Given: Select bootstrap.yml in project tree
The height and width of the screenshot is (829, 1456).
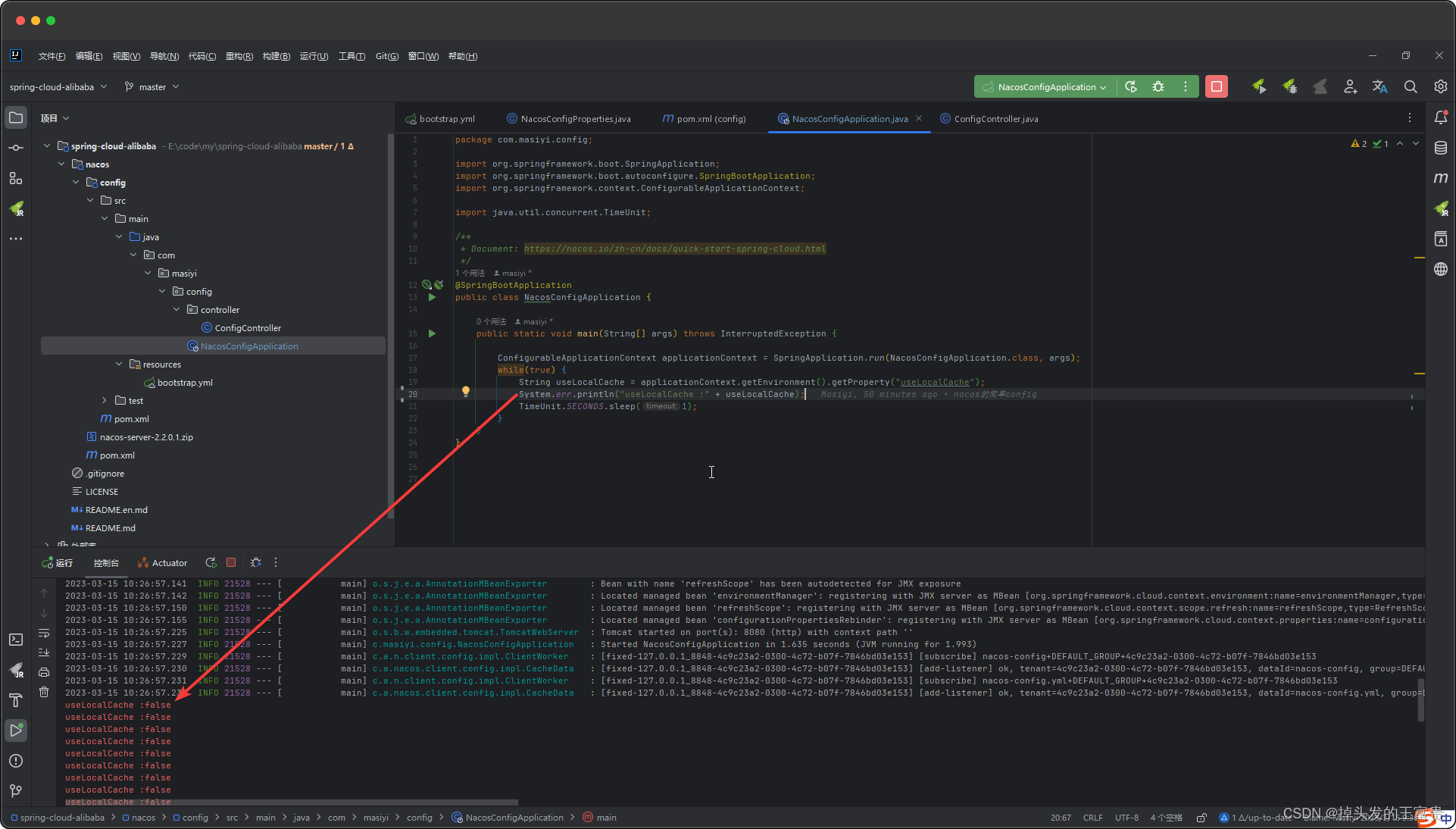Looking at the screenshot, I should pyautogui.click(x=185, y=382).
